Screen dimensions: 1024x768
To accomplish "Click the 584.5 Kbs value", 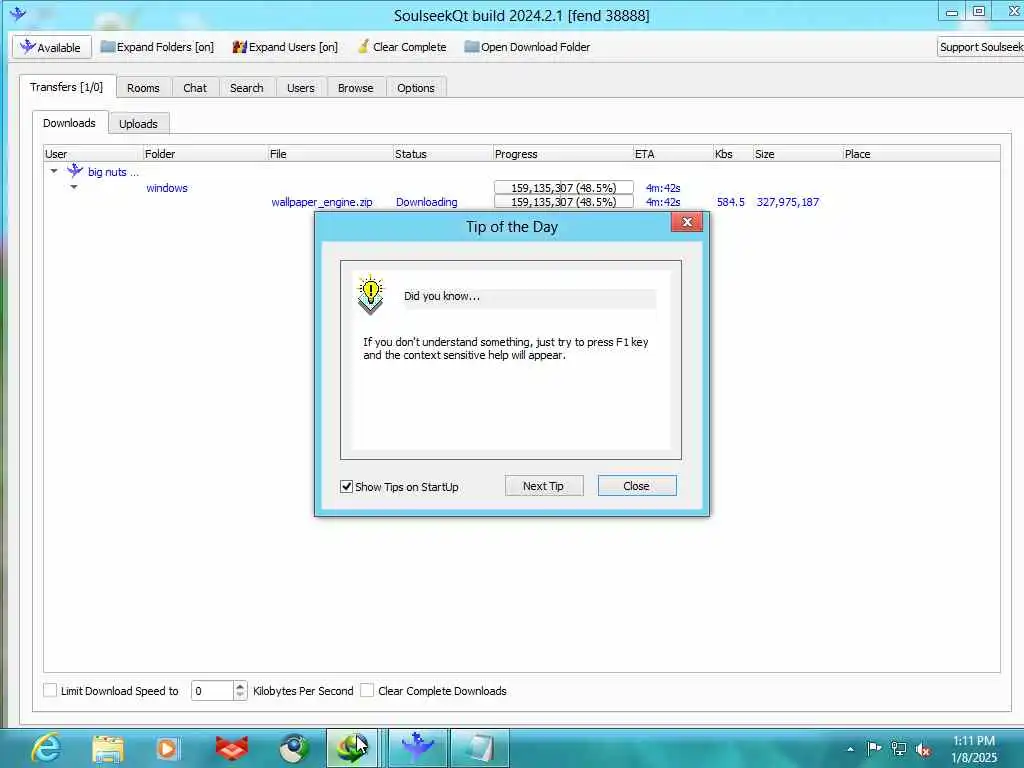I will click(x=730, y=202).
